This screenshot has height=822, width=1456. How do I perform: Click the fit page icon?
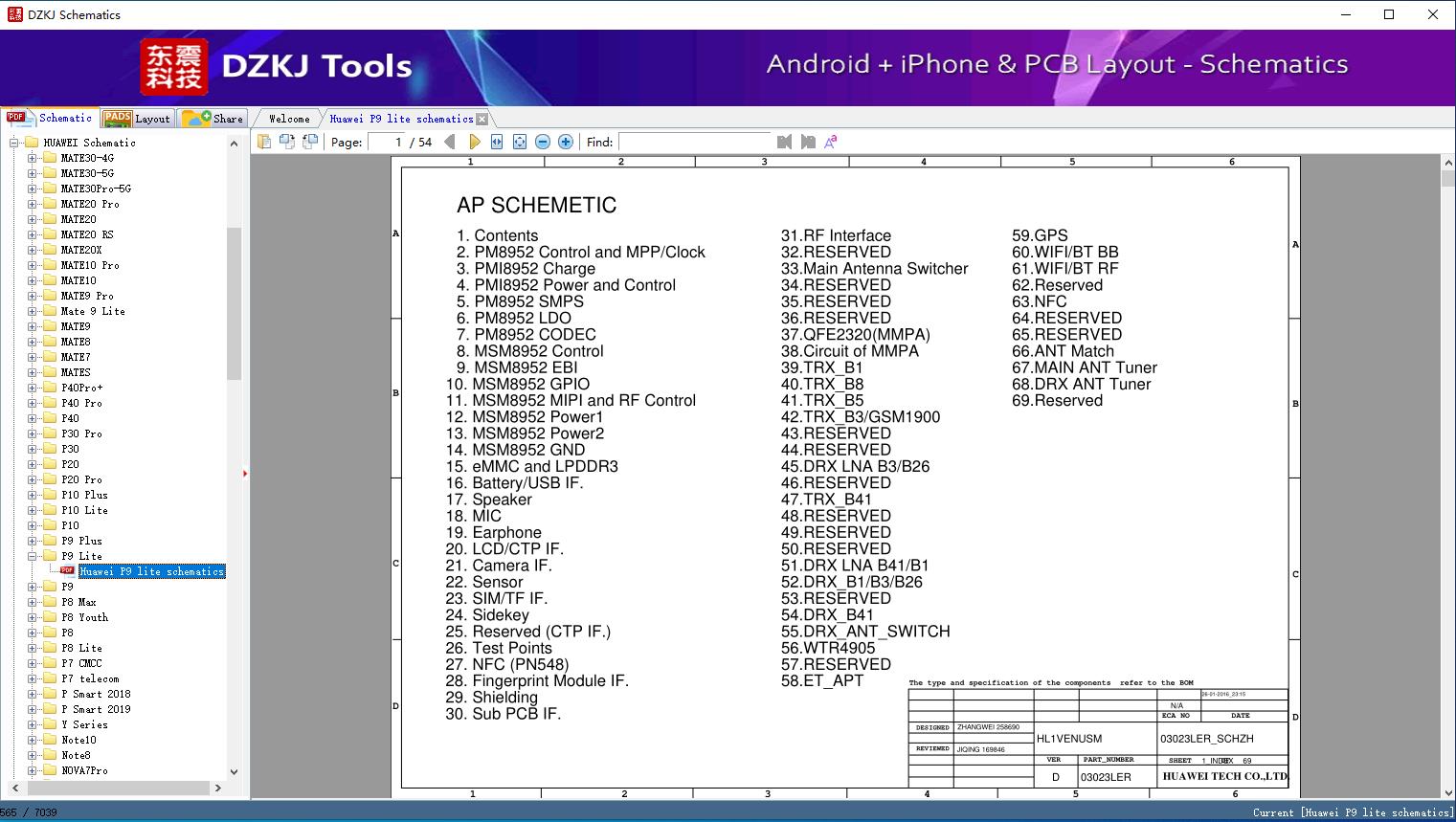point(520,142)
